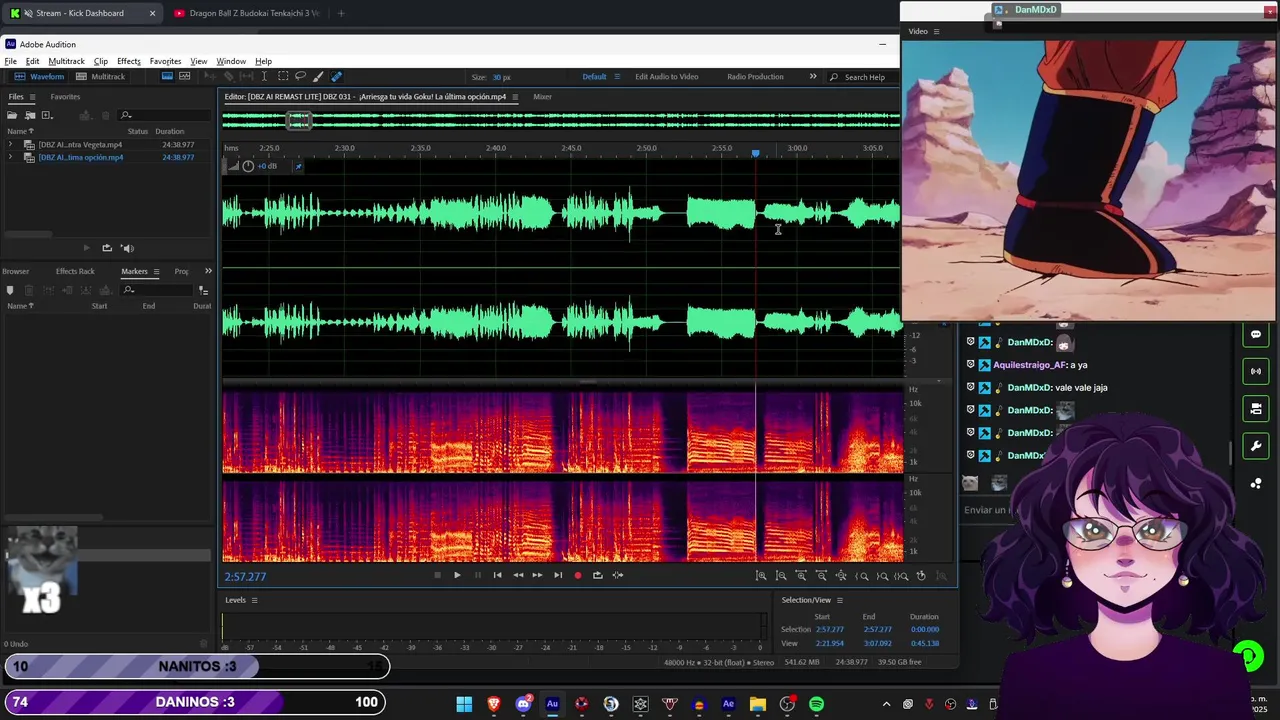Zoom in amplitude icon
The image size is (1280, 720).
(761, 576)
